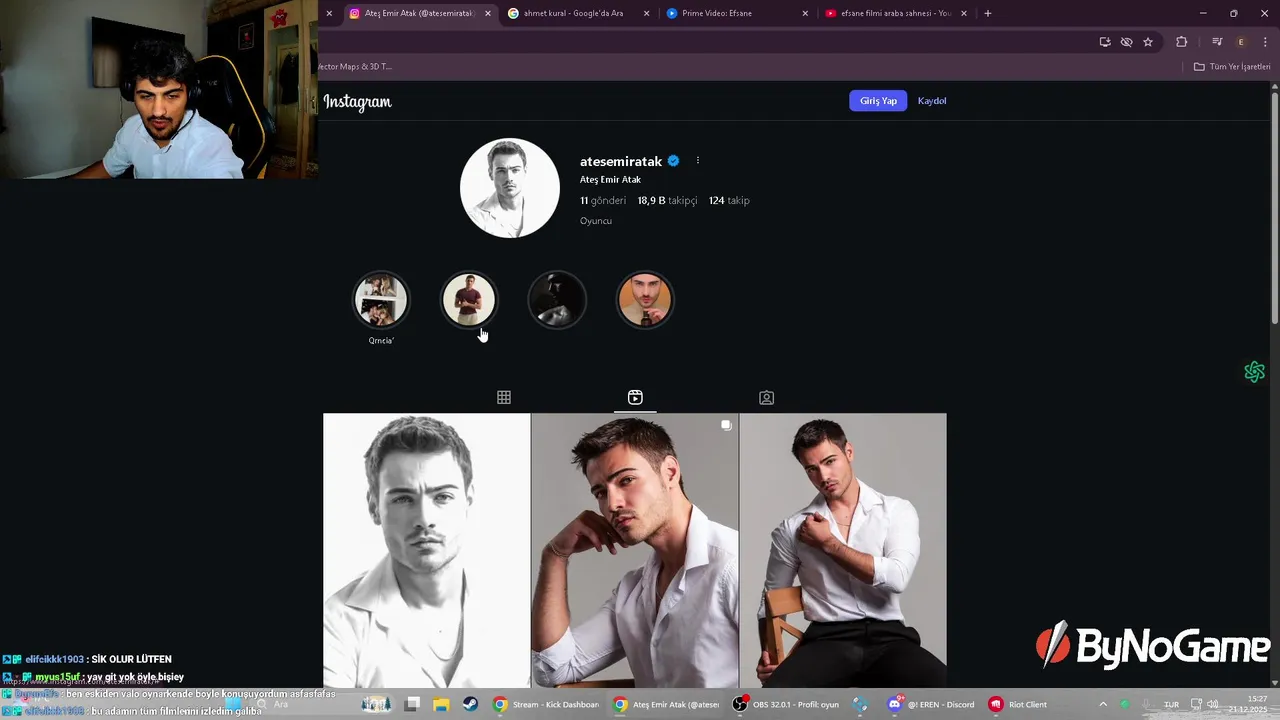Open the Chrome three-dot menu
Screen dimensions: 1280x720
pyautogui.click(x=1264, y=42)
